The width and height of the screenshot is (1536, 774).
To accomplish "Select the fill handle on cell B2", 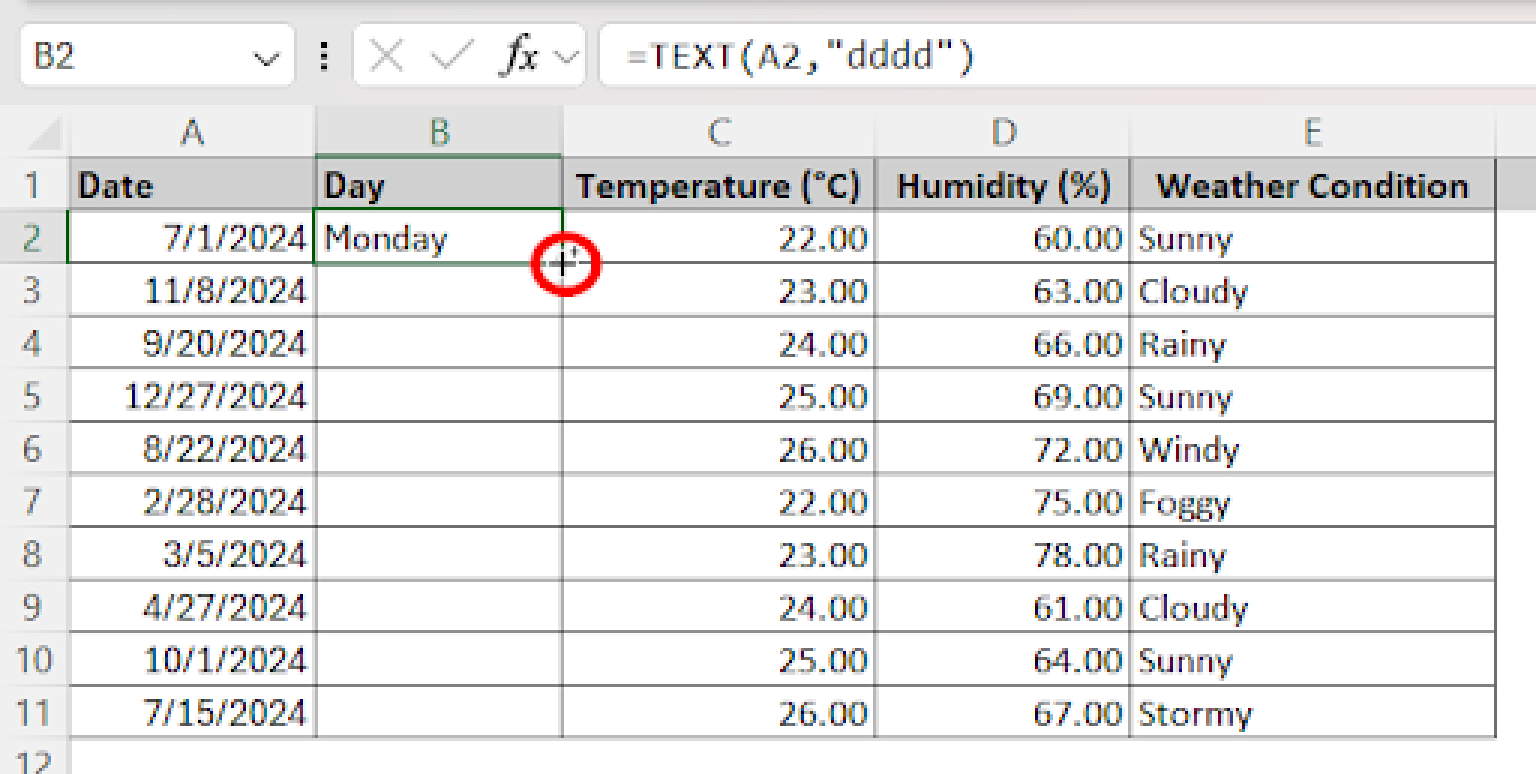I will click(x=563, y=264).
